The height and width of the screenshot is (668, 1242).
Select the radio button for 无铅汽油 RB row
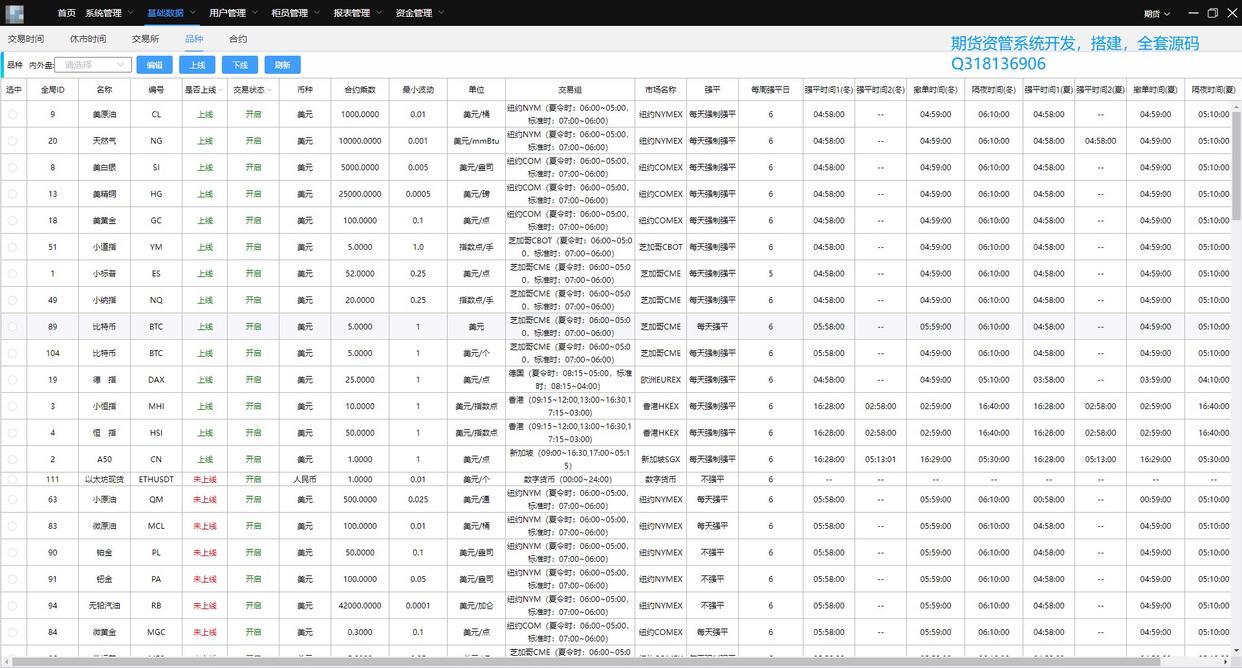[13, 605]
